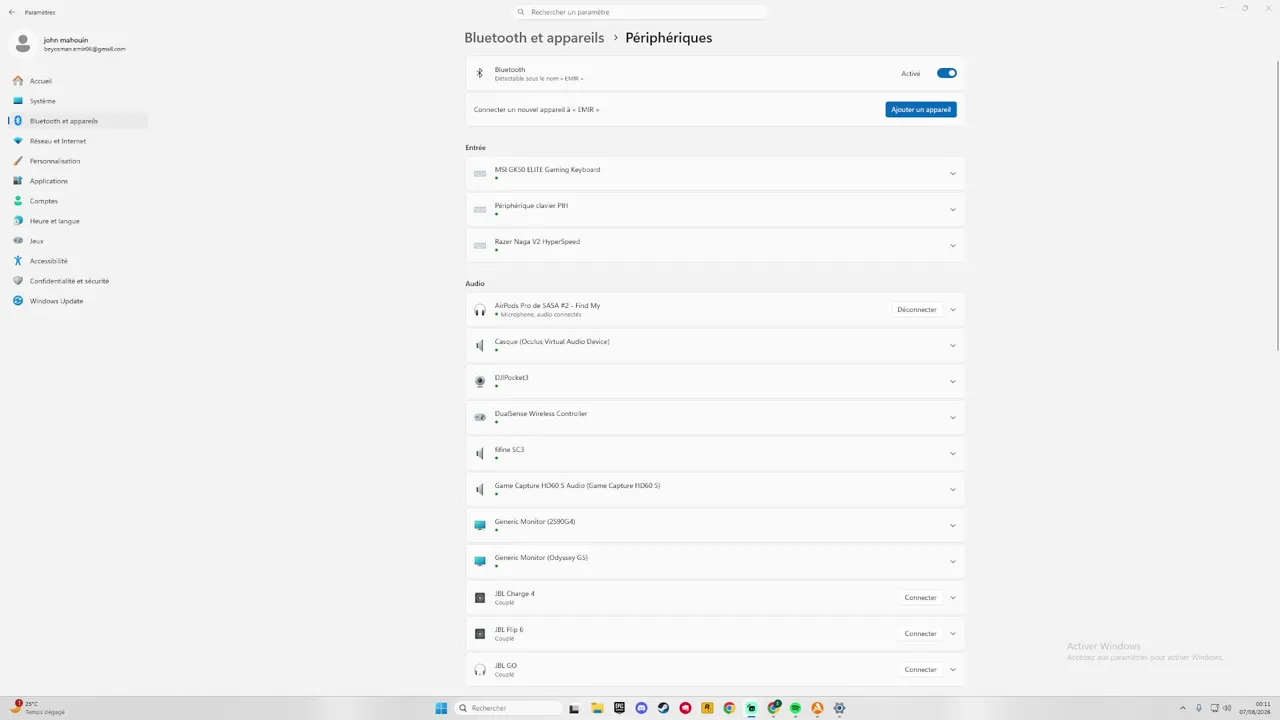Image resolution: width=1280 pixels, height=720 pixels.
Task: Select Bluetooth et appareils sidebar item
Action: [x=78, y=121]
